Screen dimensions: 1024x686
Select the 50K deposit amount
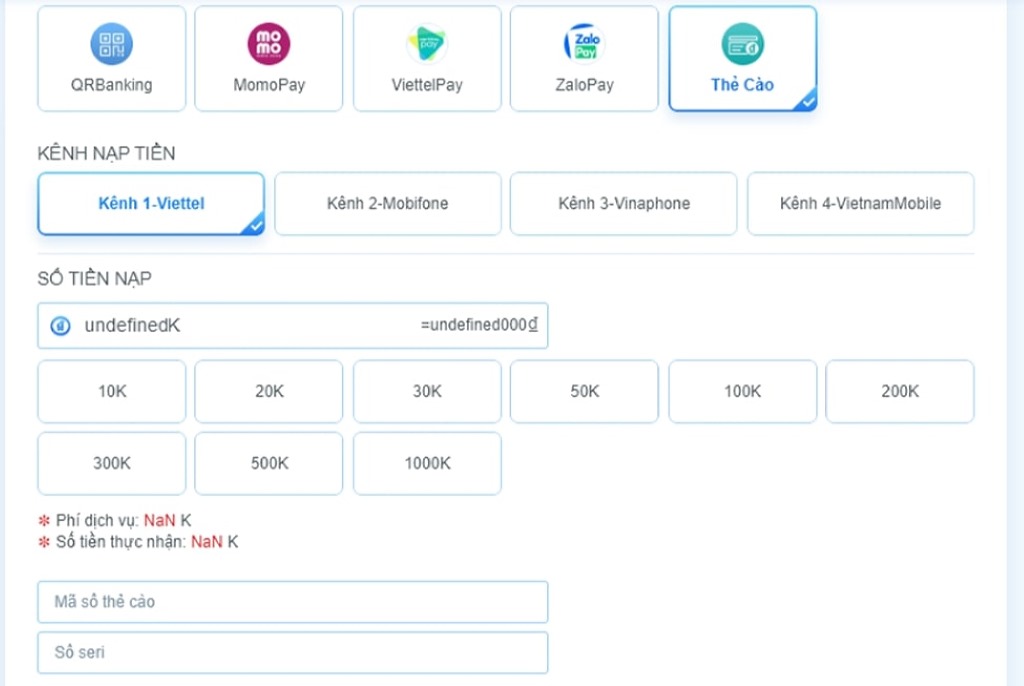tap(584, 392)
